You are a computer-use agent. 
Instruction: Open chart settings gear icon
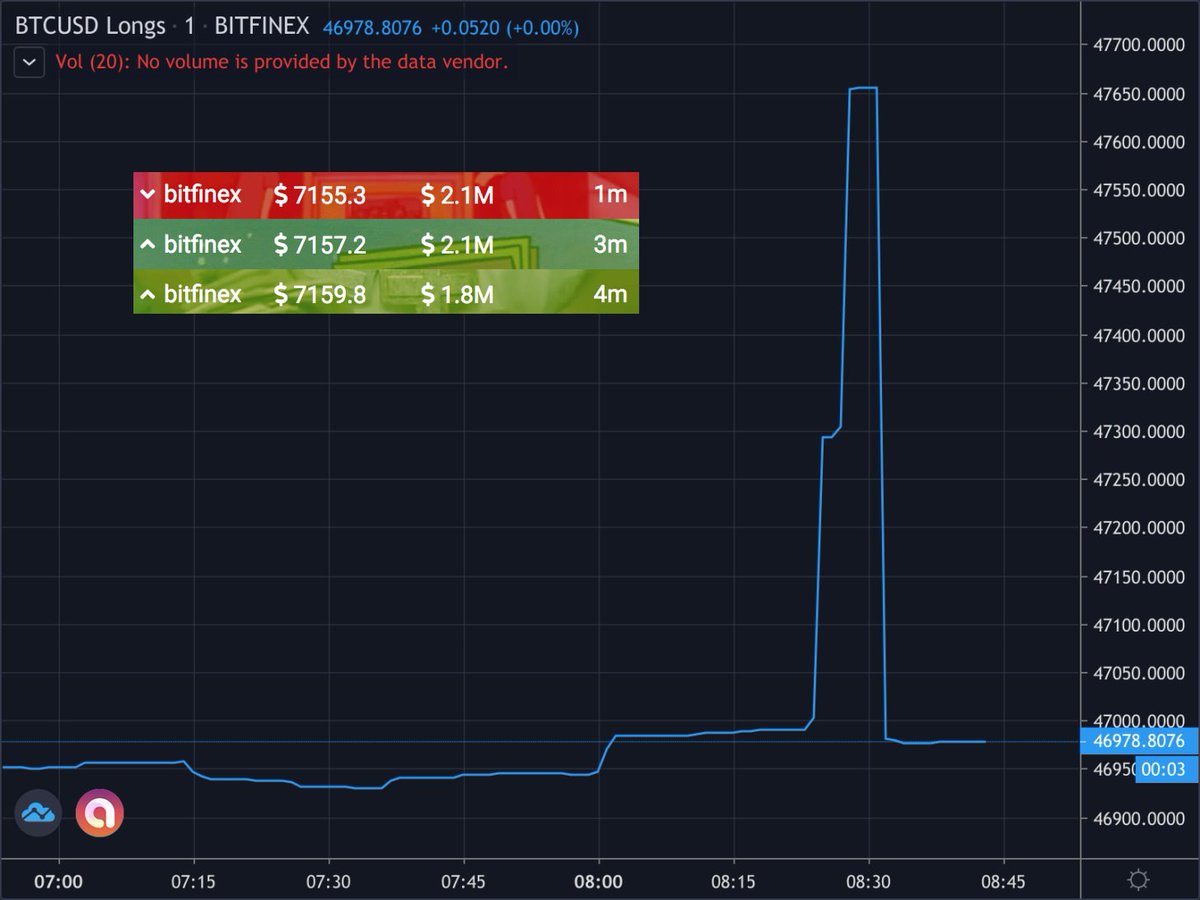tap(1137, 880)
